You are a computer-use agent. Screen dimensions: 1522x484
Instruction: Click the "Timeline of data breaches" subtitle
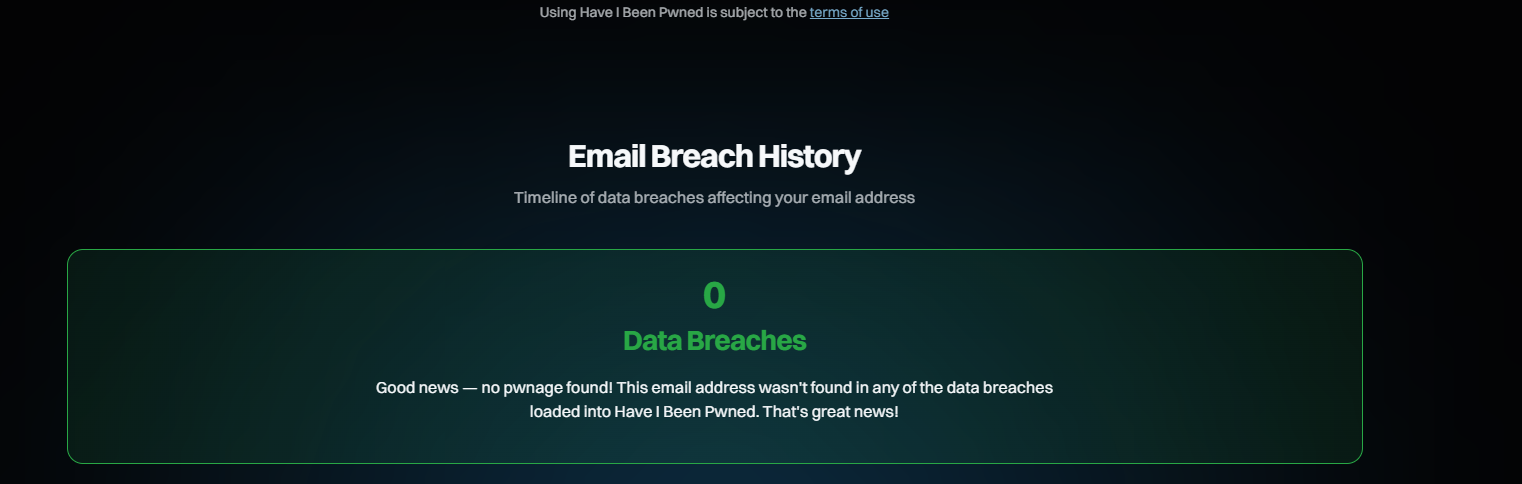pos(714,198)
